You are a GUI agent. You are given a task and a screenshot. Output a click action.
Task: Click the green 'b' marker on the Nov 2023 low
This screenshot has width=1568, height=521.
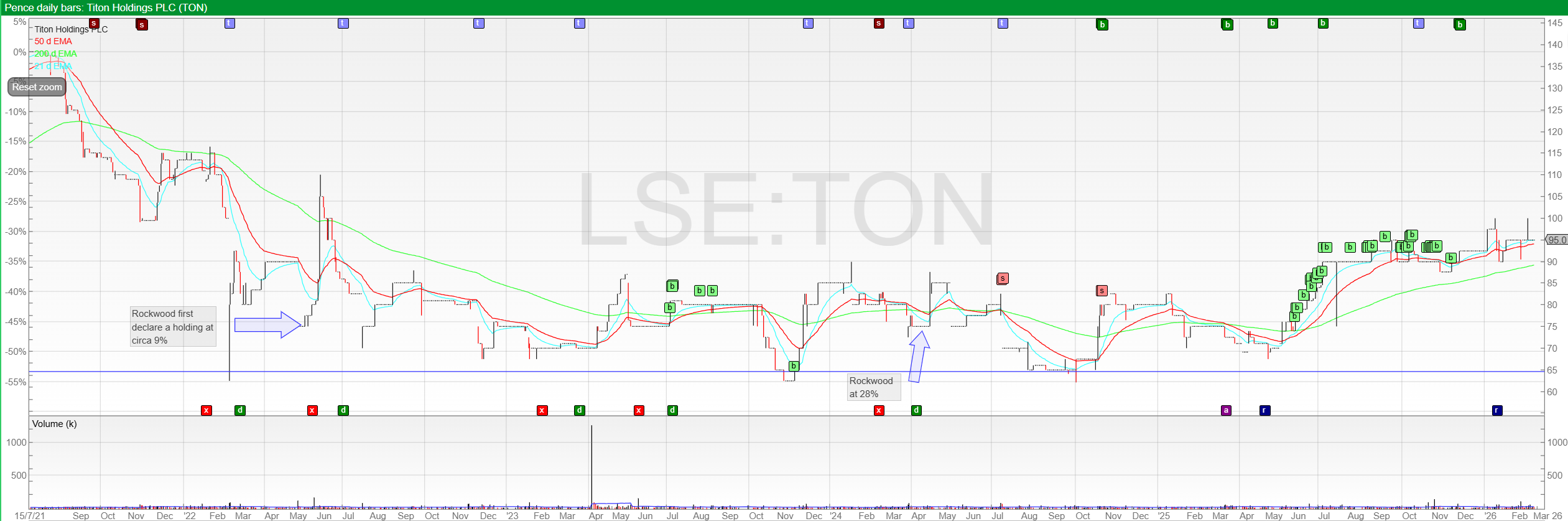[x=794, y=366]
